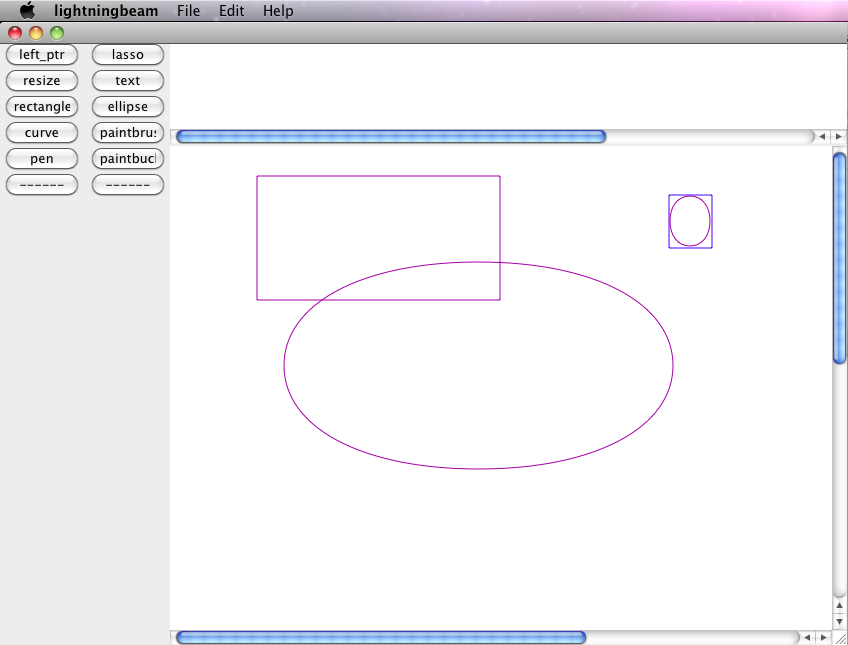Click the small ellipse inside the blue square

tap(690, 221)
